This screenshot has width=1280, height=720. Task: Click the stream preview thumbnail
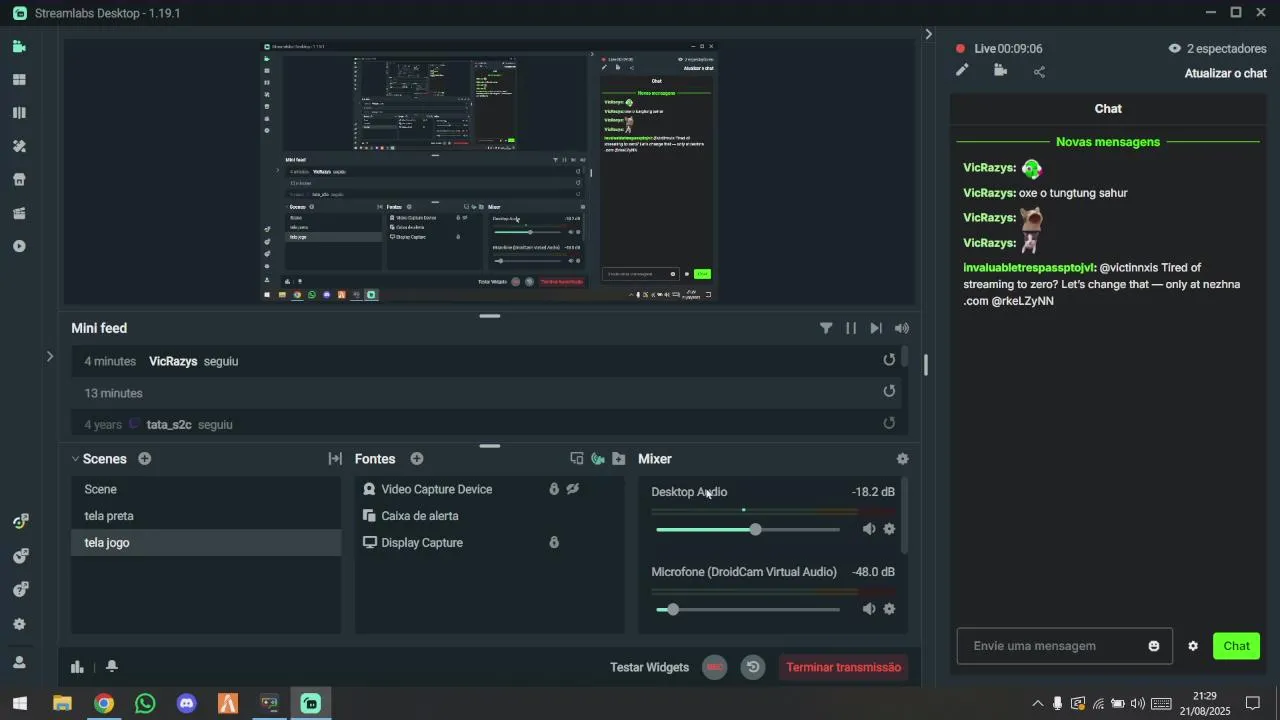[x=490, y=172]
